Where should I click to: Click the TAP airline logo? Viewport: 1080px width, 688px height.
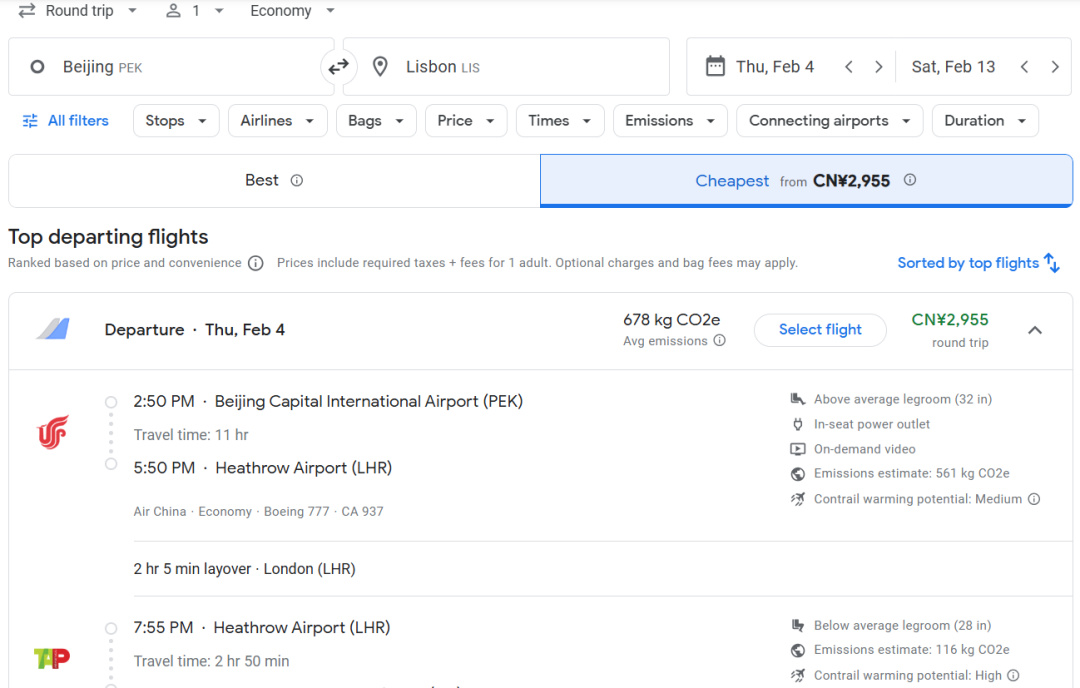click(52, 658)
